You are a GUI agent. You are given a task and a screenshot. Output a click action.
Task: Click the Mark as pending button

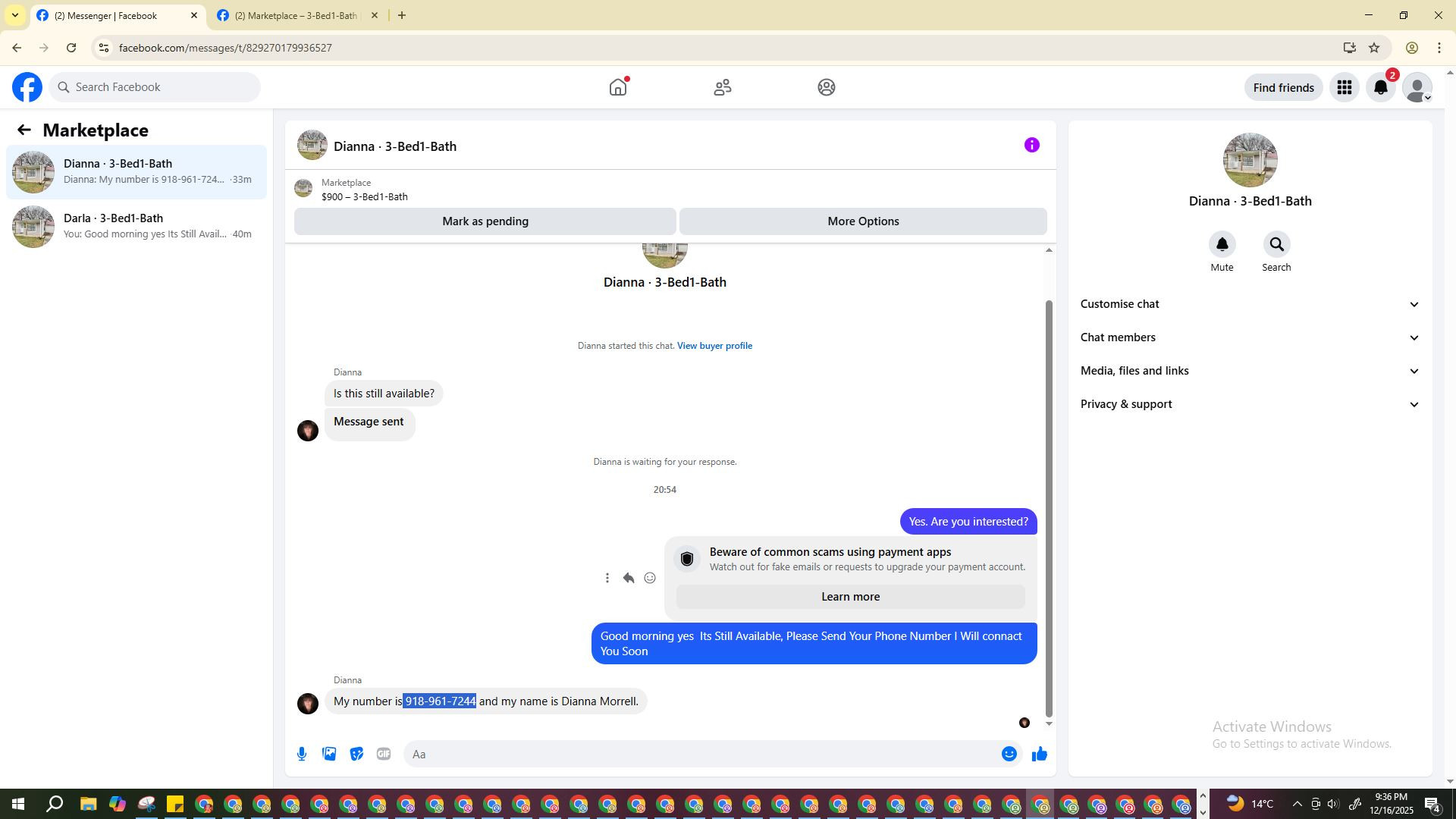[485, 221]
